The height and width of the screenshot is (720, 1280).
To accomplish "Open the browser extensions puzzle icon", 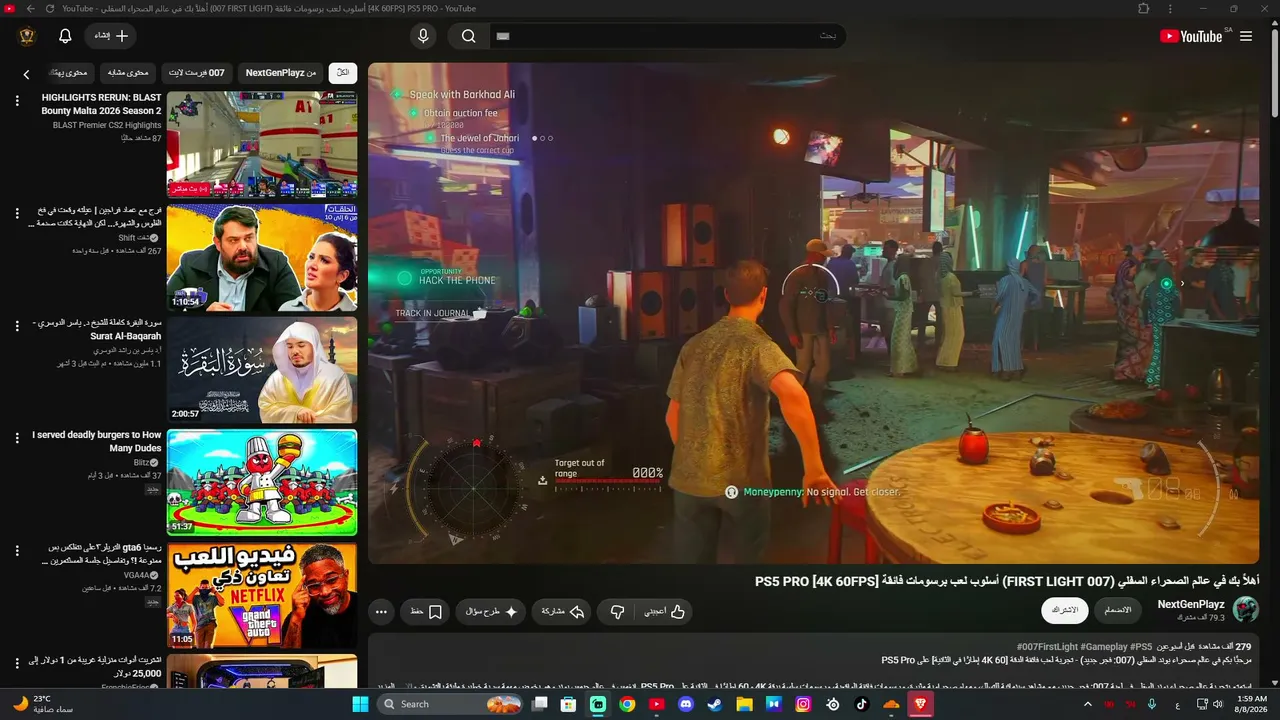I will point(1144,9).
